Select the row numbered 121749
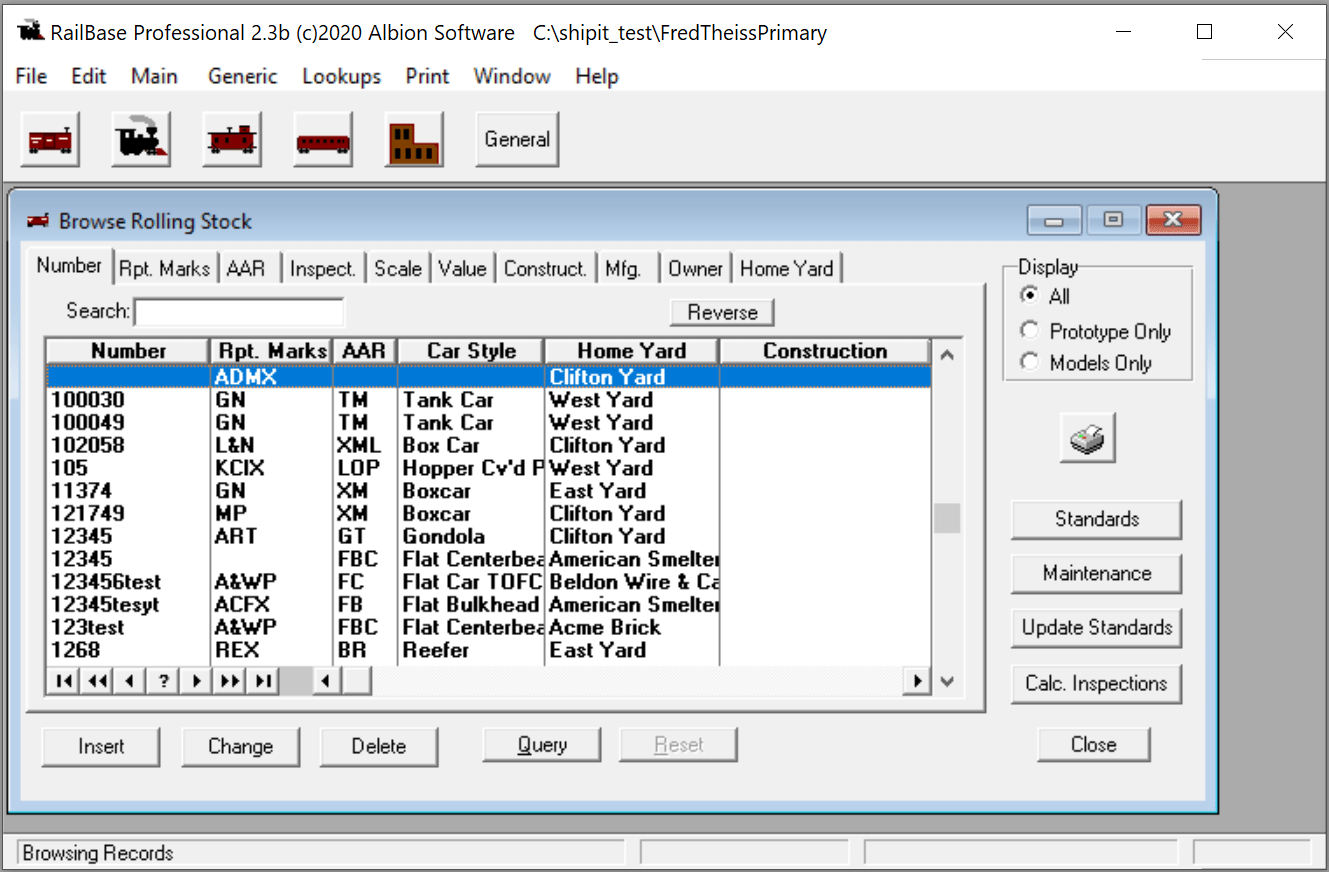 490,513
